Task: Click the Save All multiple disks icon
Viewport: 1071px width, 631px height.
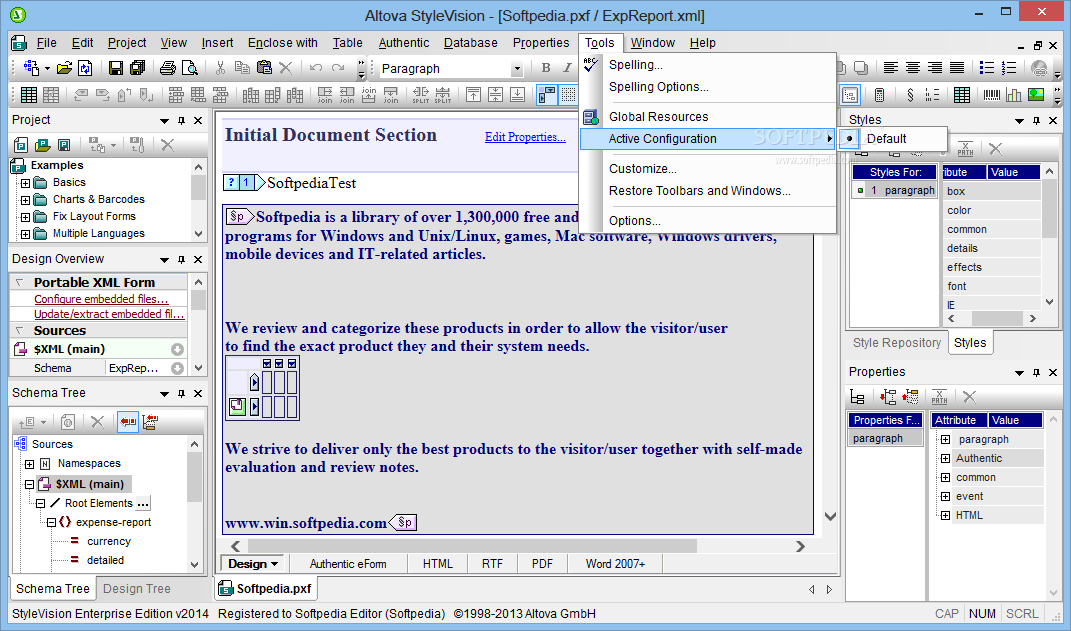Action: click(137, 68)
